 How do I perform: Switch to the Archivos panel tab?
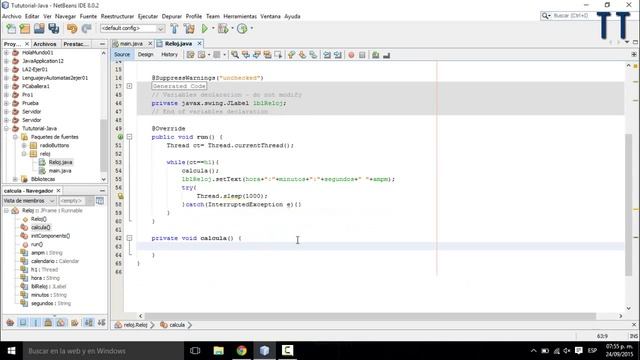click(x=45, y=44)
